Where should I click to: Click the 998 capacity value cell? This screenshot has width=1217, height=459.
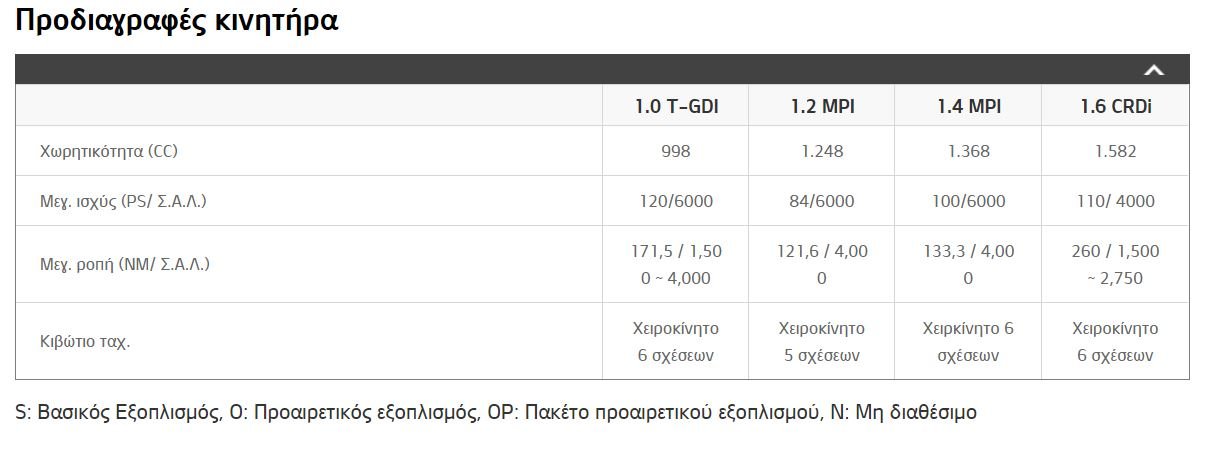click(x=676, y=151)
